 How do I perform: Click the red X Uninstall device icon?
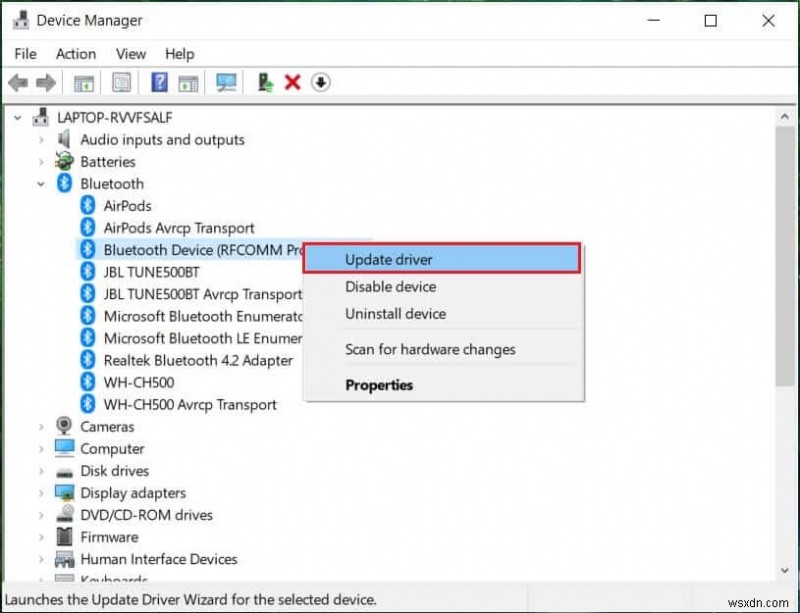(292, 82)
